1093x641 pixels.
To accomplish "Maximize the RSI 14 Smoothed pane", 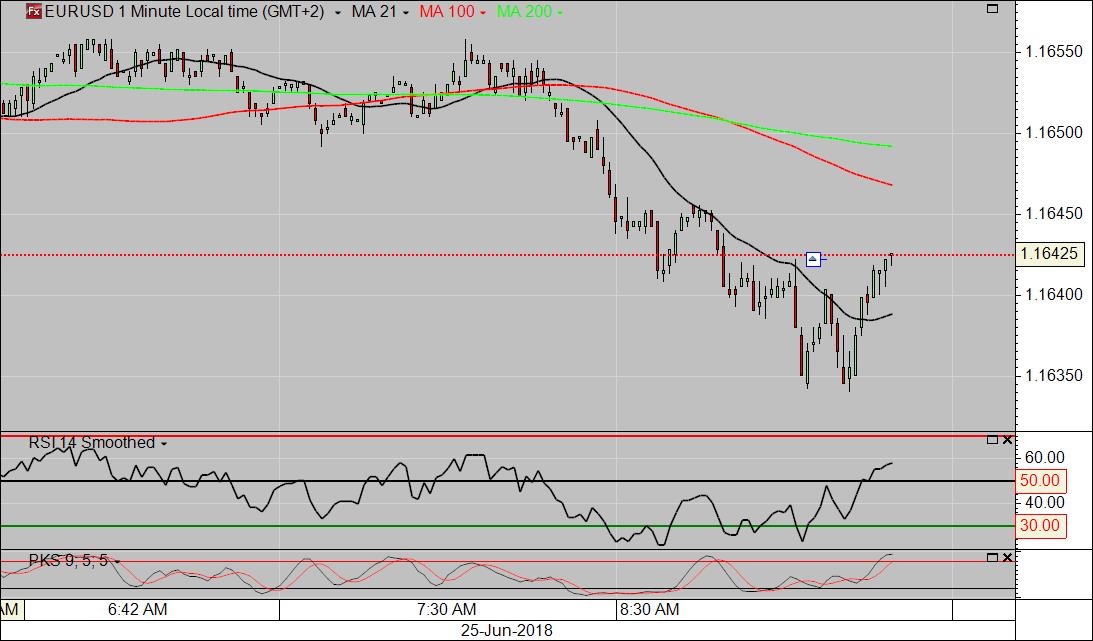I will click(x=992, y=440).
